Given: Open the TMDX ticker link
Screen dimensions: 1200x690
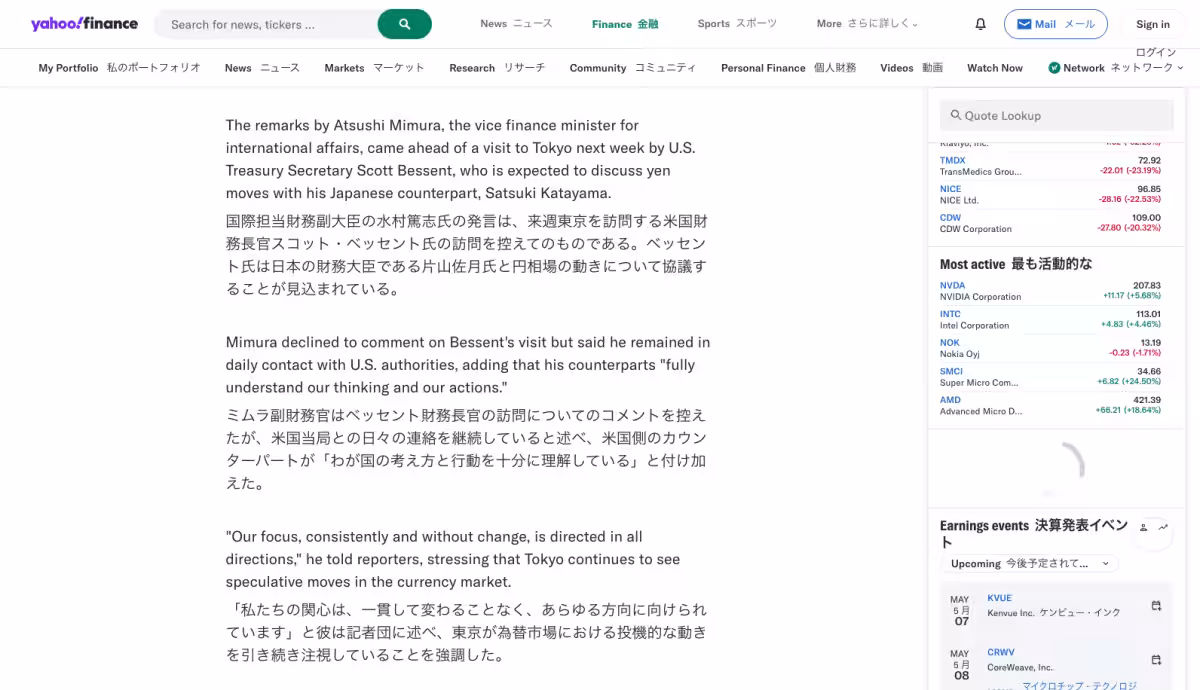Looking at the screenshot, I should pos(953,160).
